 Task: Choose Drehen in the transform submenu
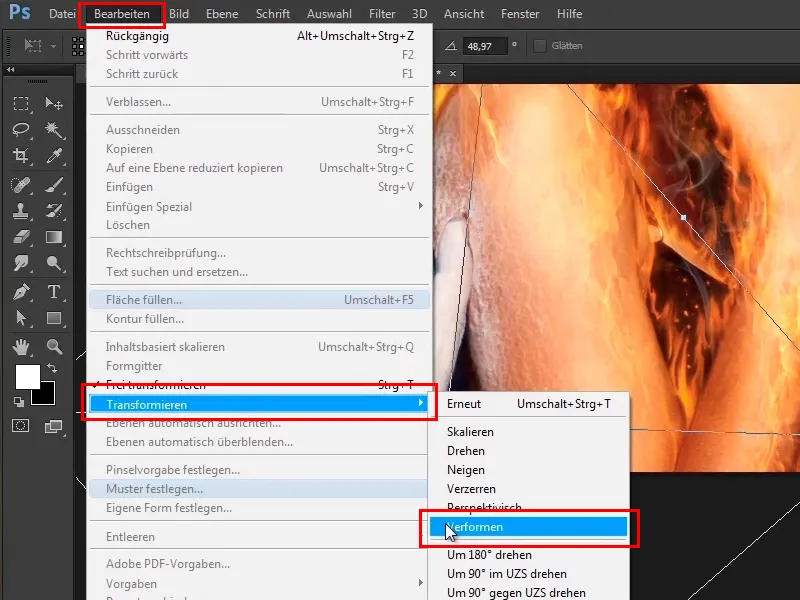pyautogui.click(x=528, y=451)
